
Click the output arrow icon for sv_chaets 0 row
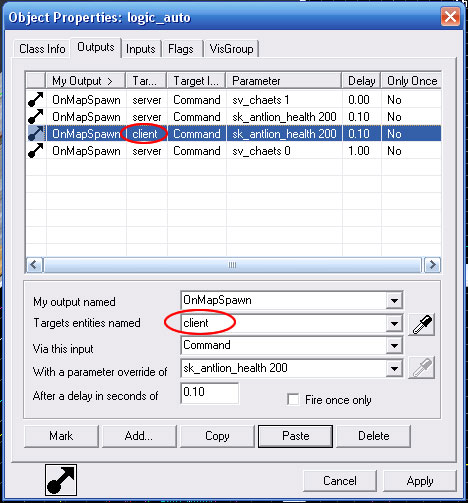point(36,150)
